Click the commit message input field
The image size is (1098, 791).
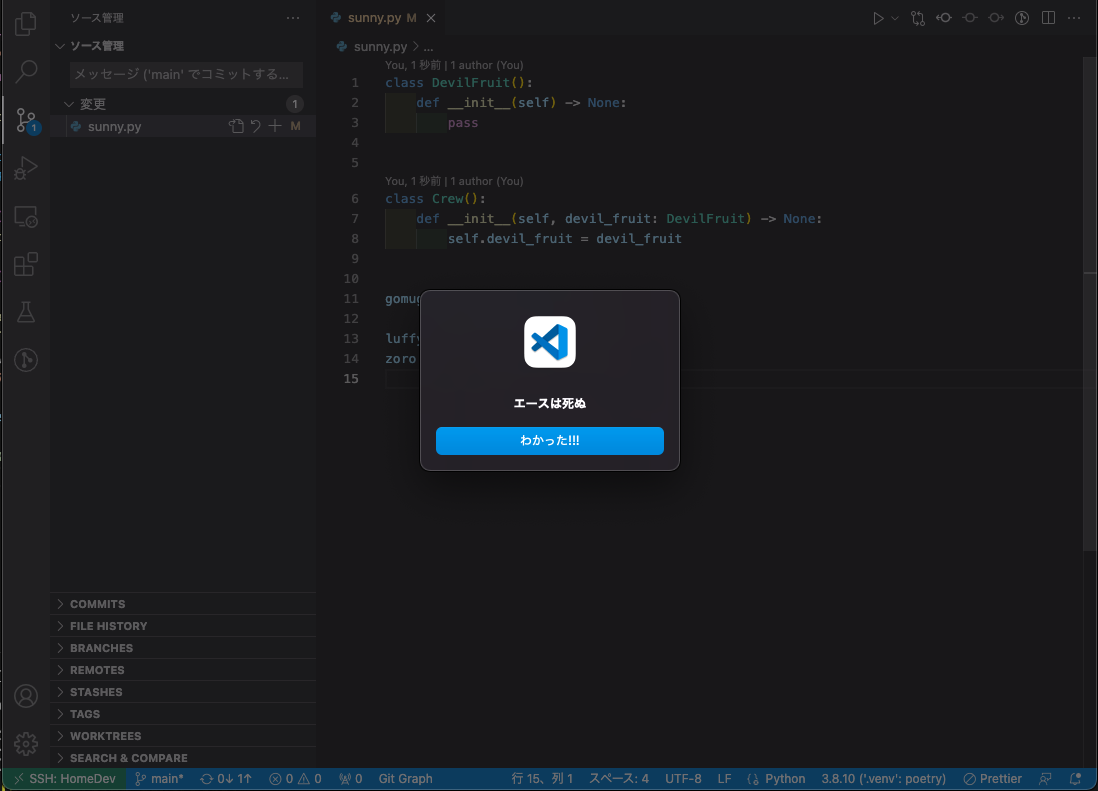(186, 74)
